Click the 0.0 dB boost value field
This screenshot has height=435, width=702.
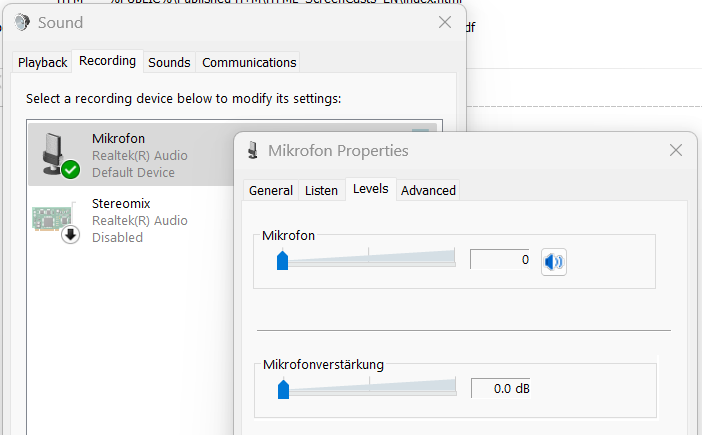pyautogui.click(x=501, y=388)
